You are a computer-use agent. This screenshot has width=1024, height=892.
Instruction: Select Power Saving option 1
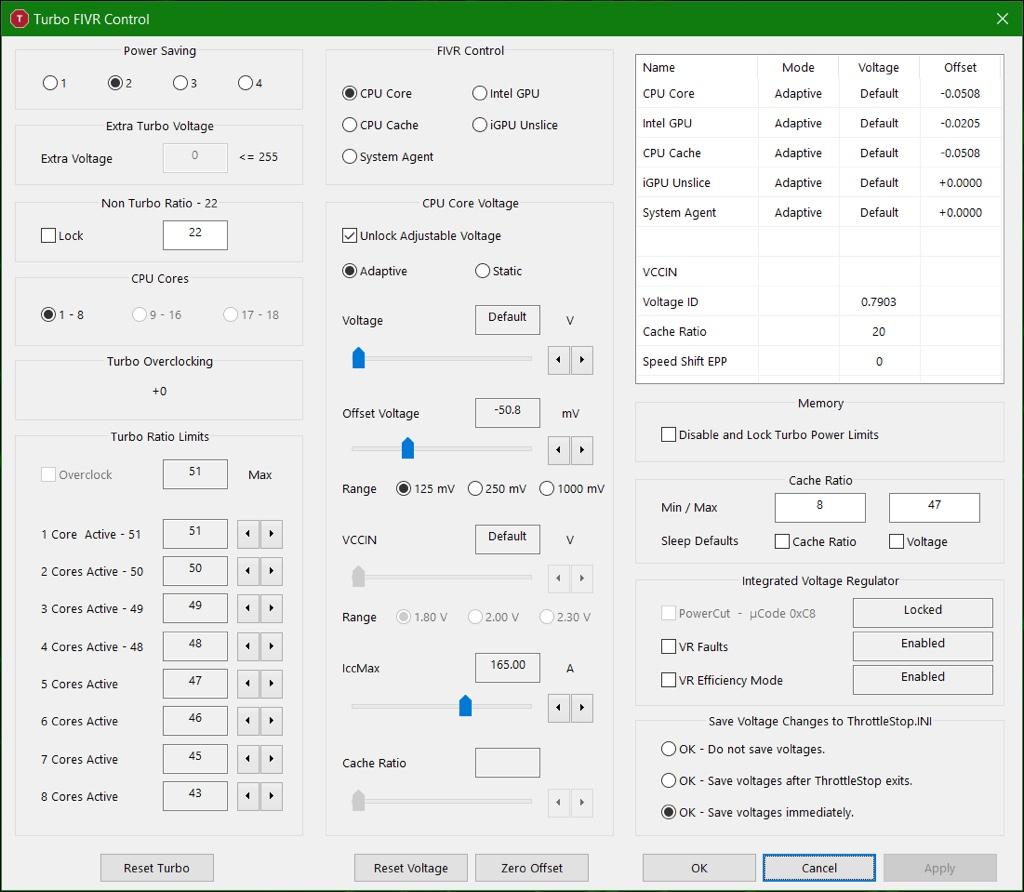pyautogui.click(x=54, y=83)
